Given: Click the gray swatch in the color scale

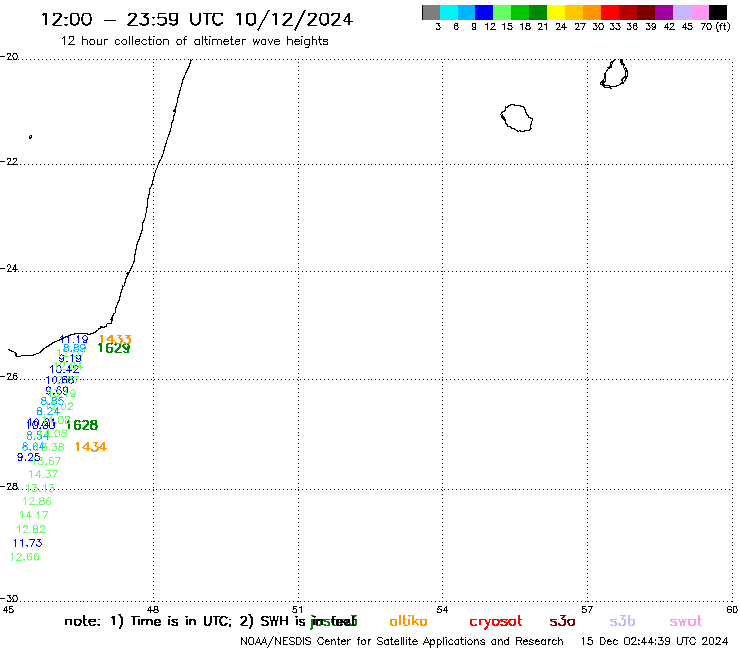Looking at the screenshot, I should click(431, 12).
